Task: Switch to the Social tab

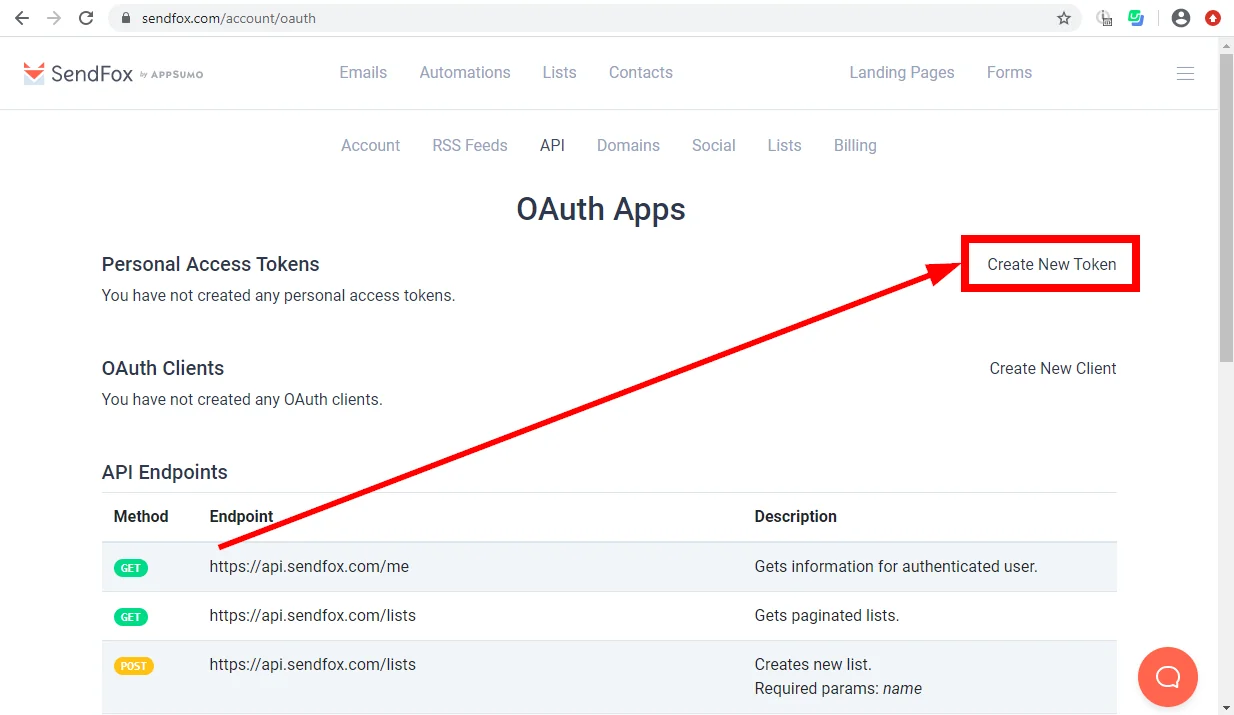Action: [714, 145]
